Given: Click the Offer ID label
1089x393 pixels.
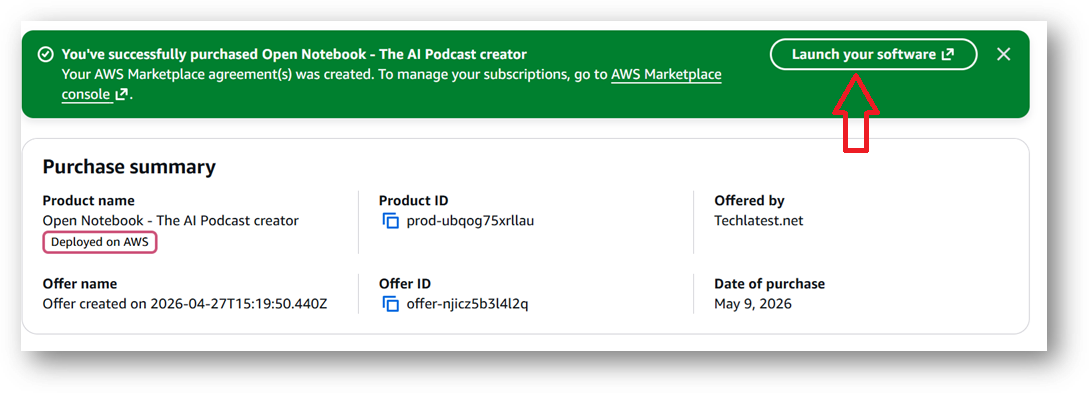Looking at the screenshot, I should click(x=405, y=284).
